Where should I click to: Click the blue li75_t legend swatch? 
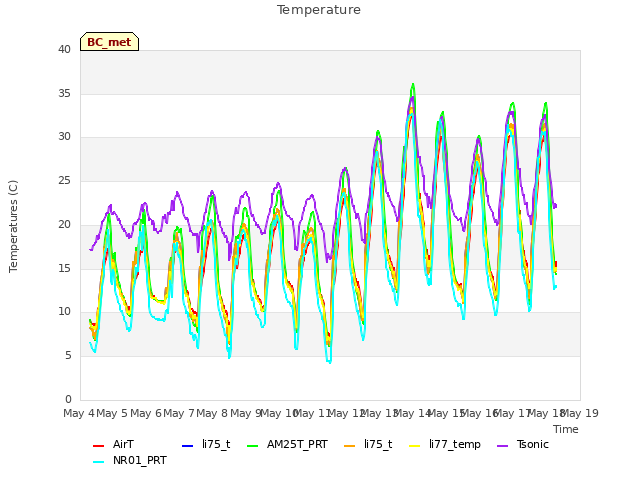[x=187, y=445]
